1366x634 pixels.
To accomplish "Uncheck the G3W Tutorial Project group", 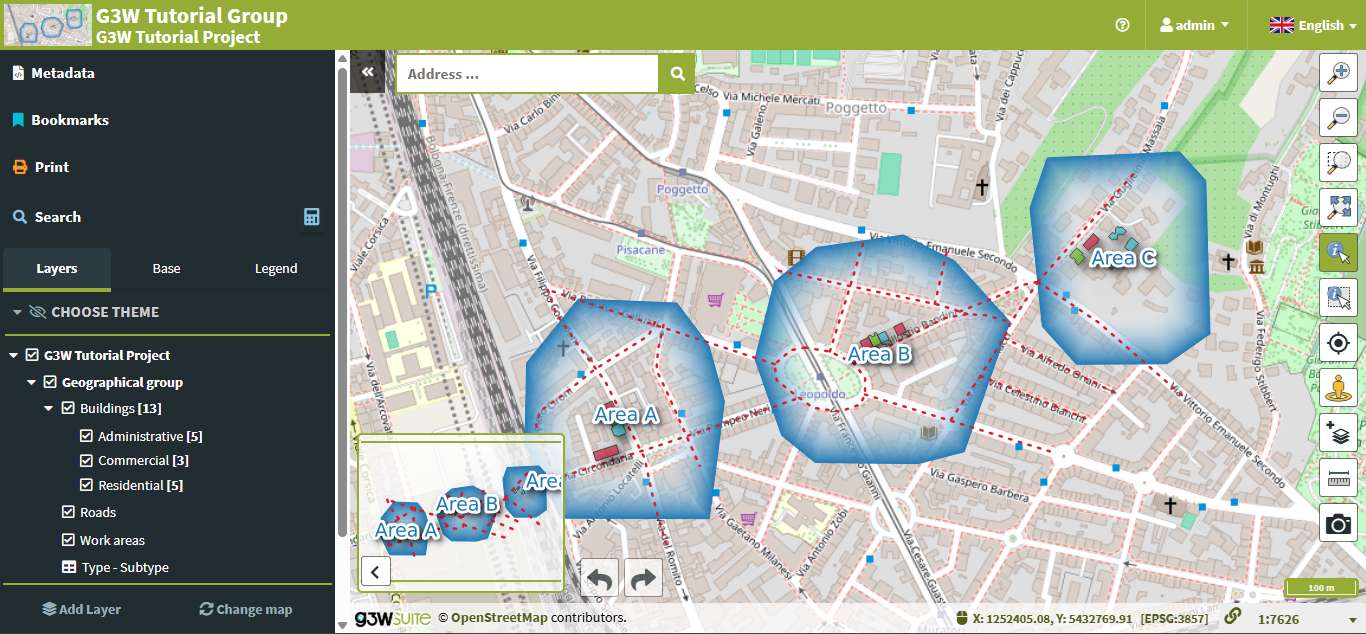I will click(32, 355).
